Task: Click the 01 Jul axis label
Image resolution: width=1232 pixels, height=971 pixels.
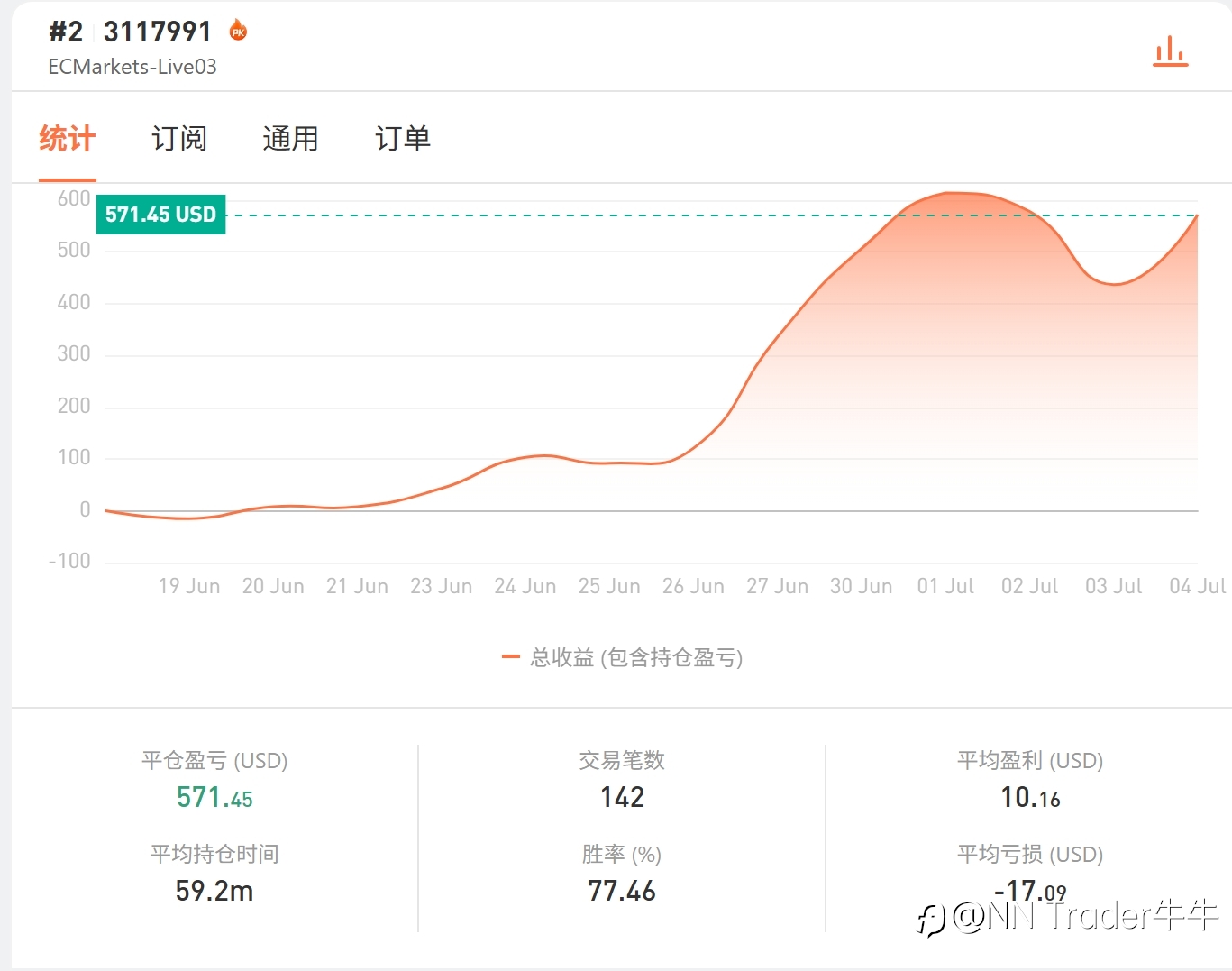Action: 945,586
